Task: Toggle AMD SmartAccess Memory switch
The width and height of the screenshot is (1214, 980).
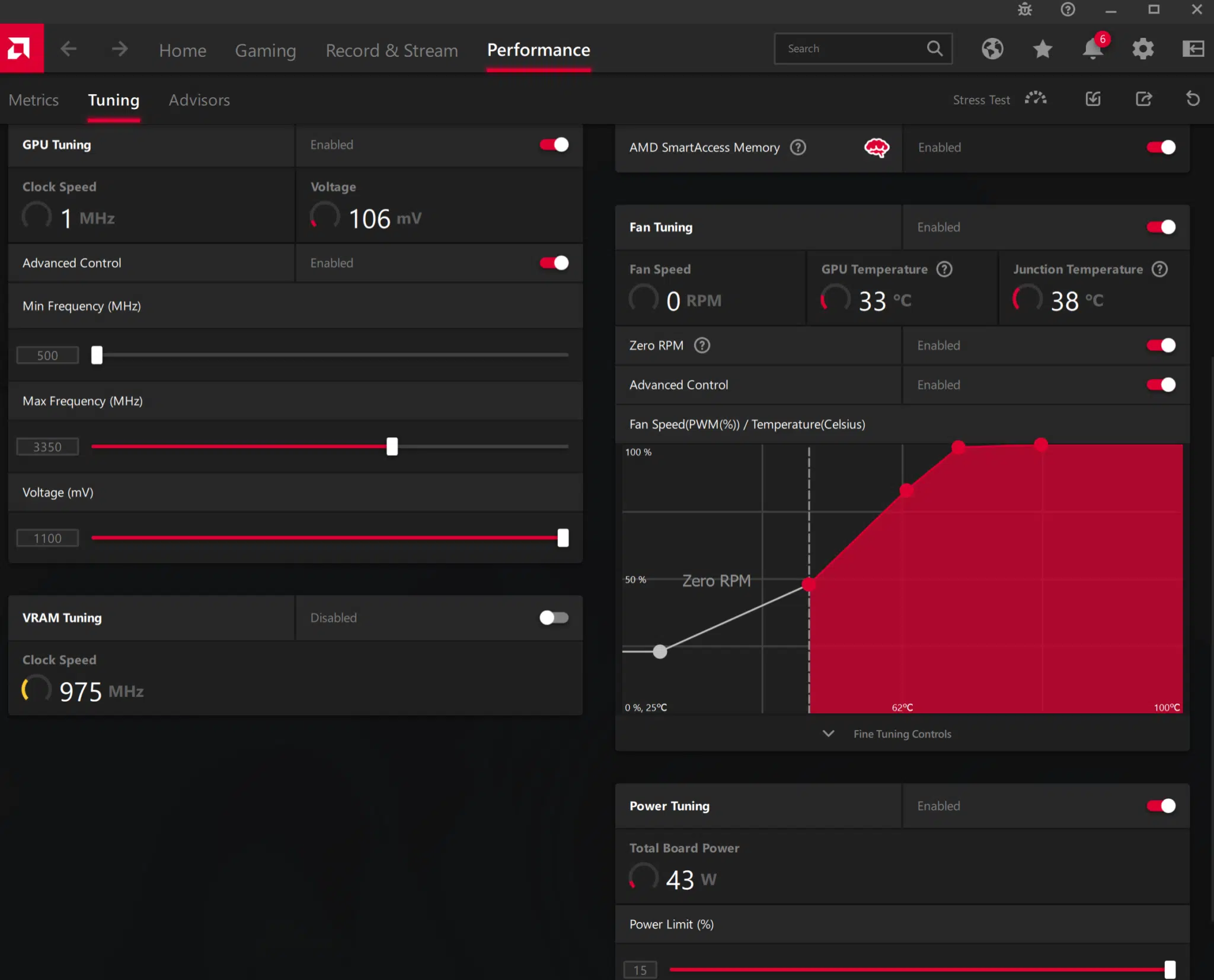Action: click(1161, 147)
